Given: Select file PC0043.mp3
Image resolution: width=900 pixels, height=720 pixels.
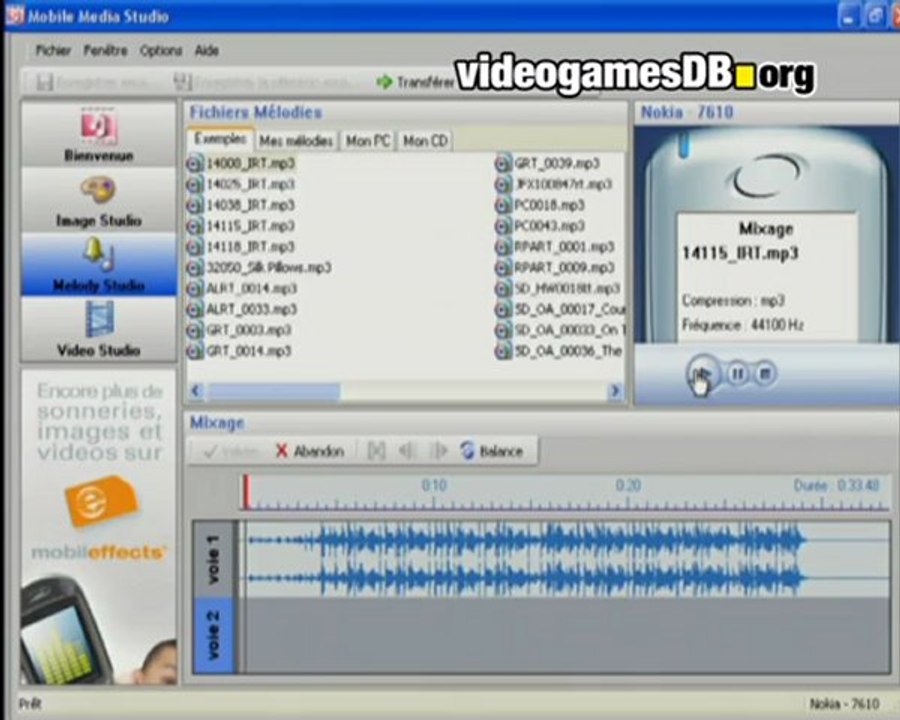Looking at the screenshot, I should coord(549,226).
